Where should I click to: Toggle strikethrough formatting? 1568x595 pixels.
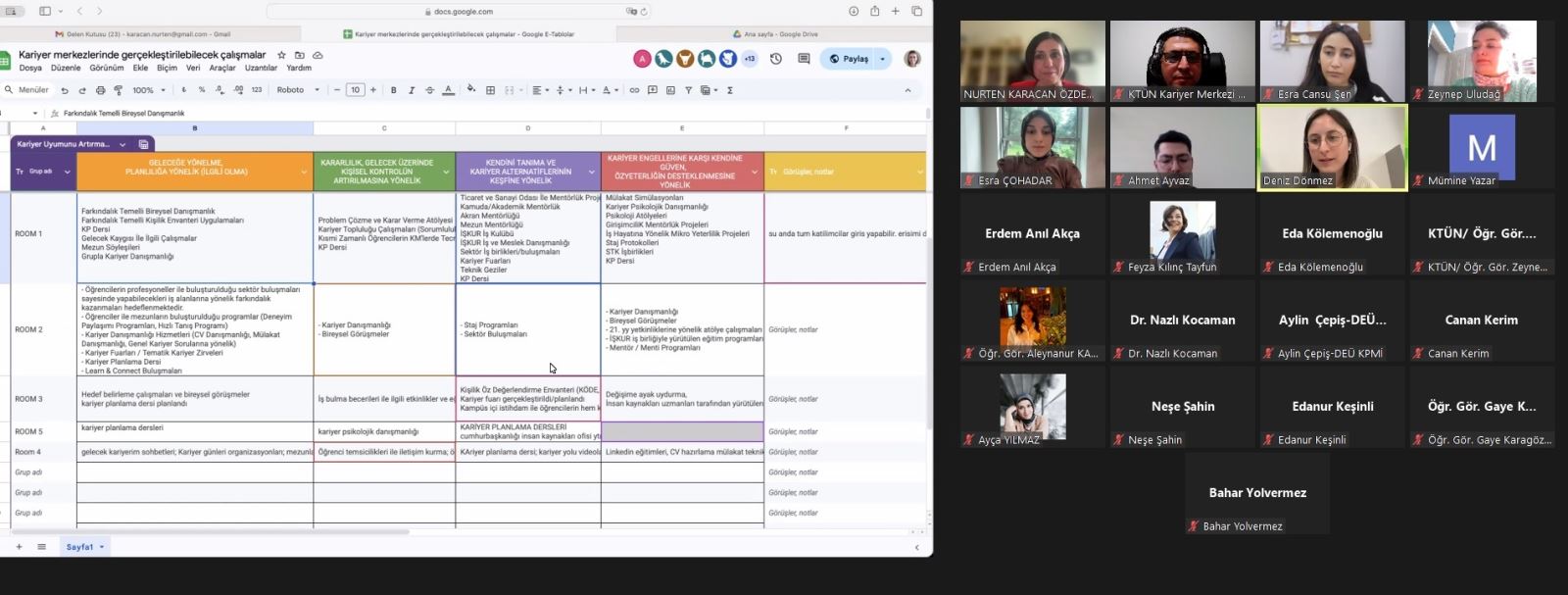tap(429, 90)
